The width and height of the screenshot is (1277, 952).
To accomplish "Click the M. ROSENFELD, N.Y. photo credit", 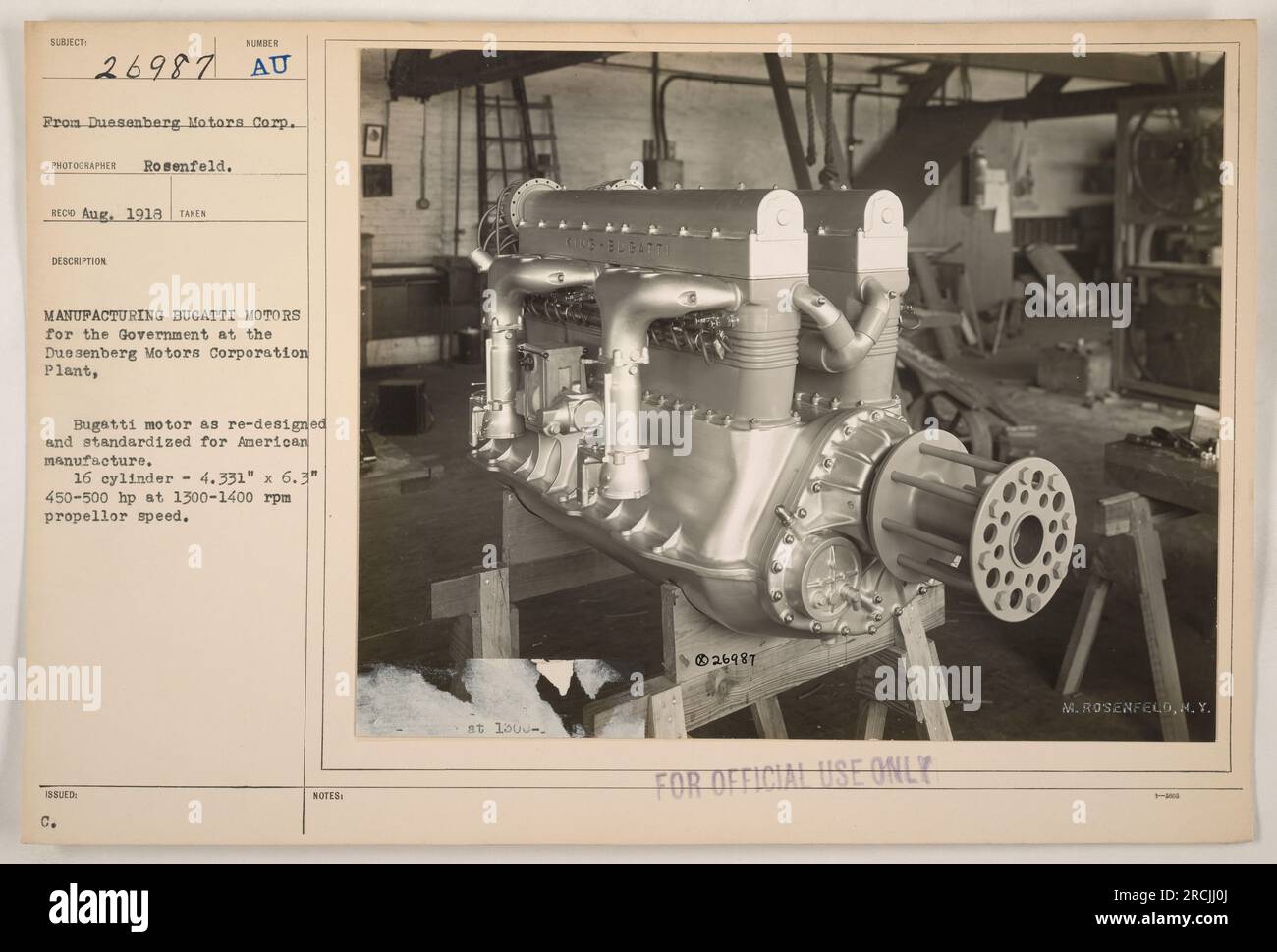I will (x=1138, y=707).
